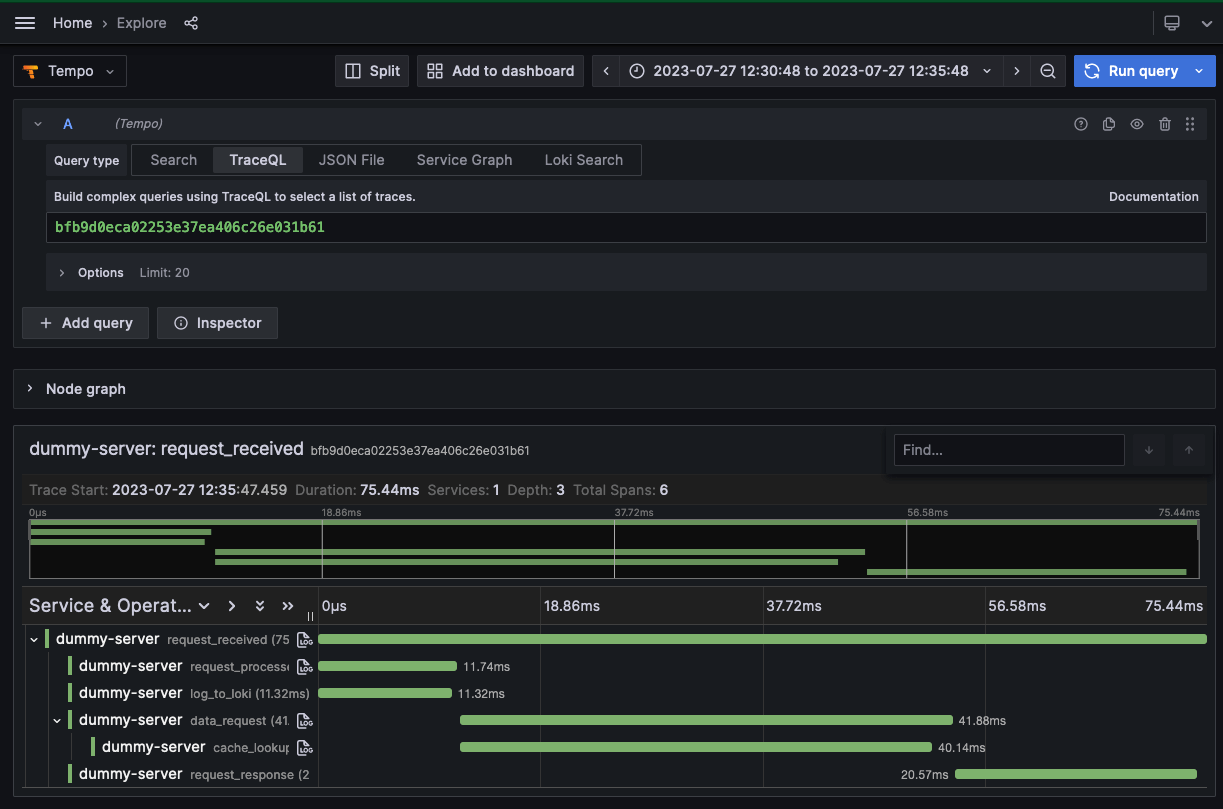Click the Add to dashboard button

(x=500, y=71)
